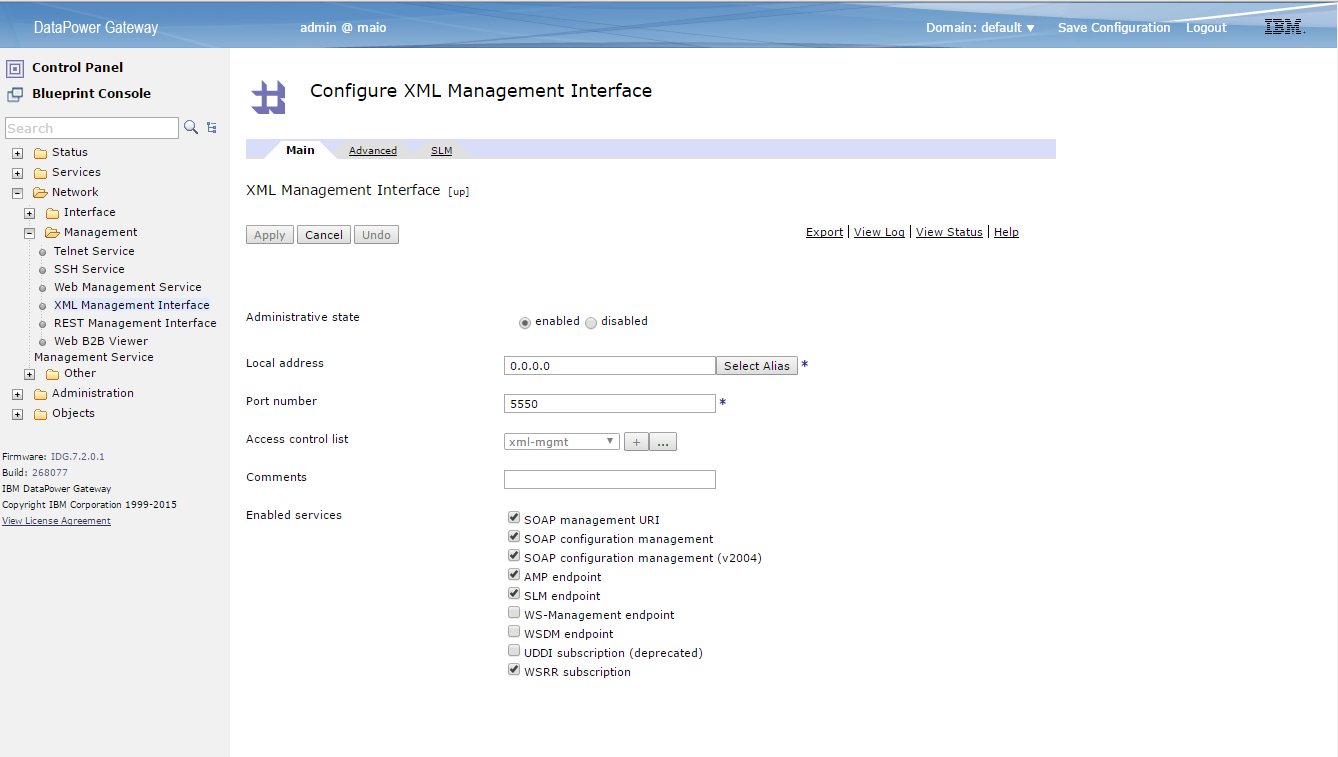Expand the Status tree node
This screenshot has height=757, width=1338.
(18, 153)
